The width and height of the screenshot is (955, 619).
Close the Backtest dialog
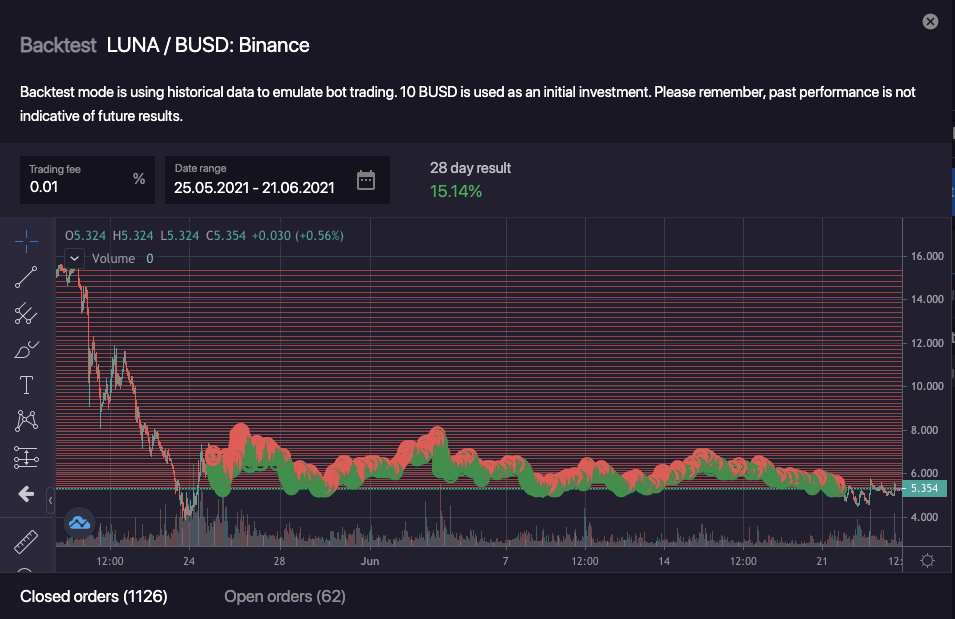point(930,21)
